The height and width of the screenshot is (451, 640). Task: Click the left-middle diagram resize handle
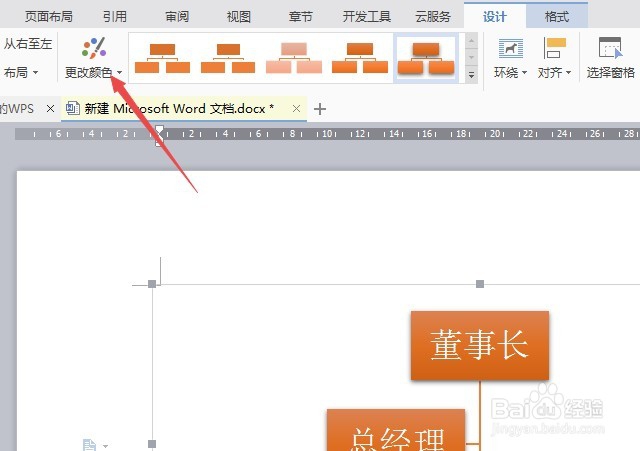tap(152, 444)
